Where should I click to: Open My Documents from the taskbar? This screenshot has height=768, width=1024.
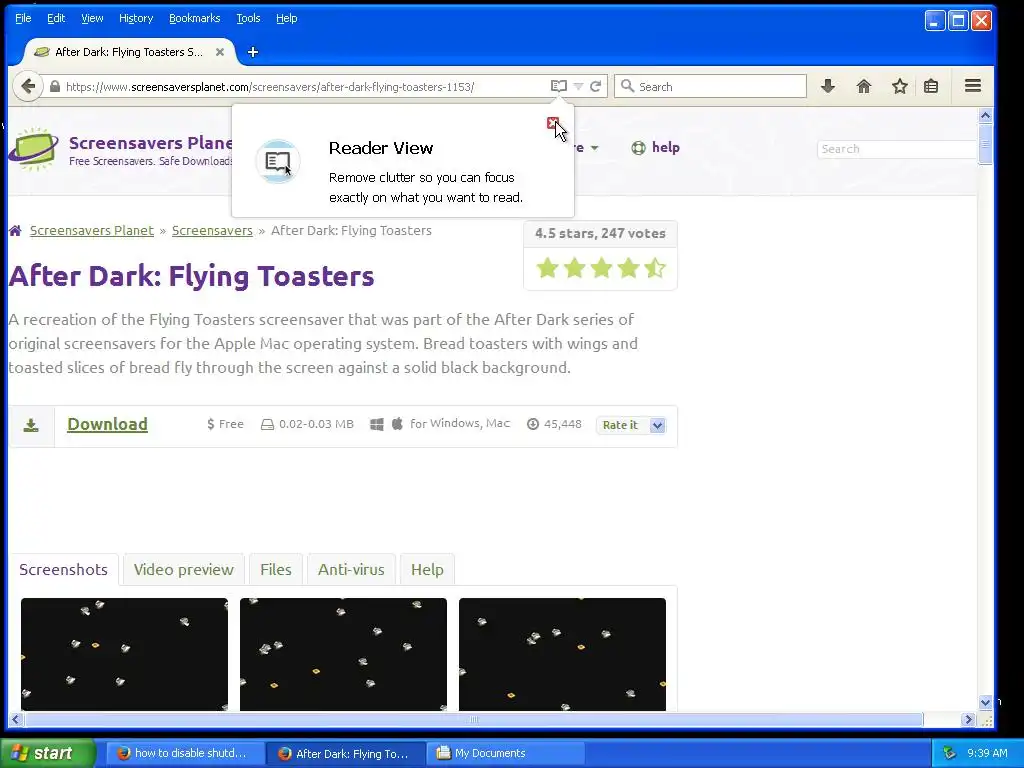point(505,753)
